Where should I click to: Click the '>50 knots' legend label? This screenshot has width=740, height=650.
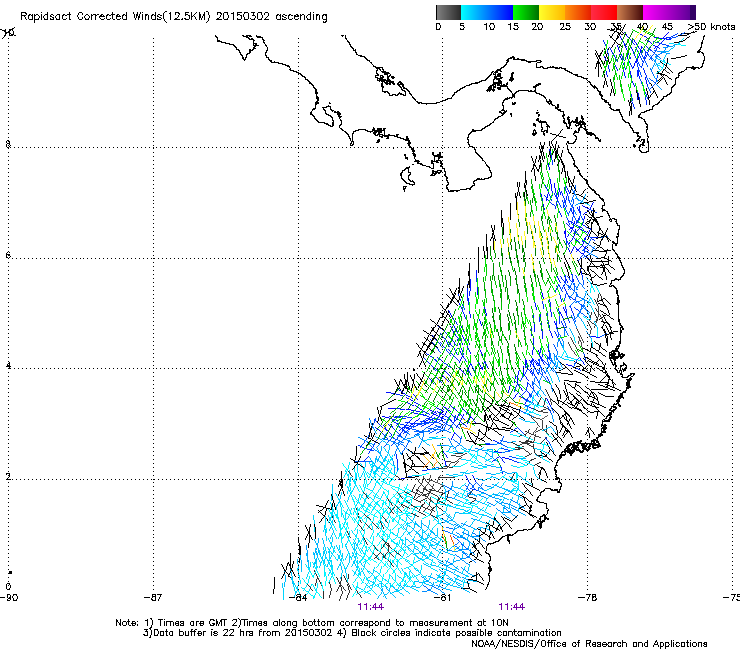pos(711,27)
